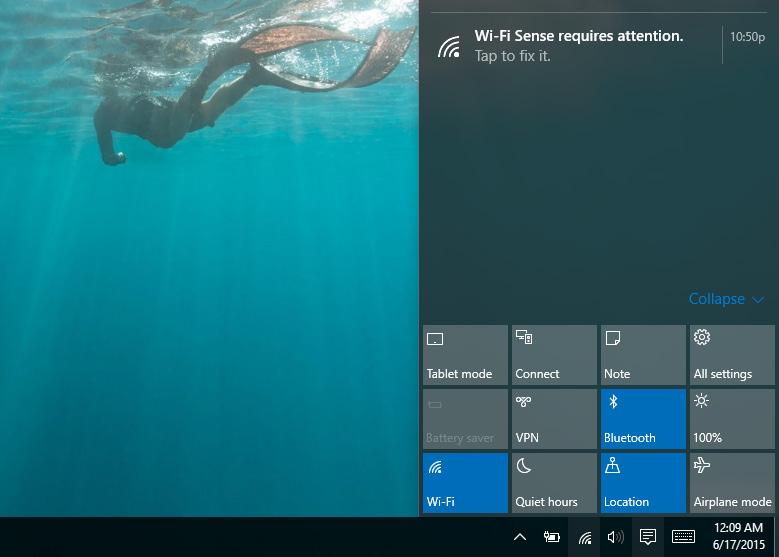779x557 pixels.
Task: Show hidden system tray icons
Action: pos(520,537)
